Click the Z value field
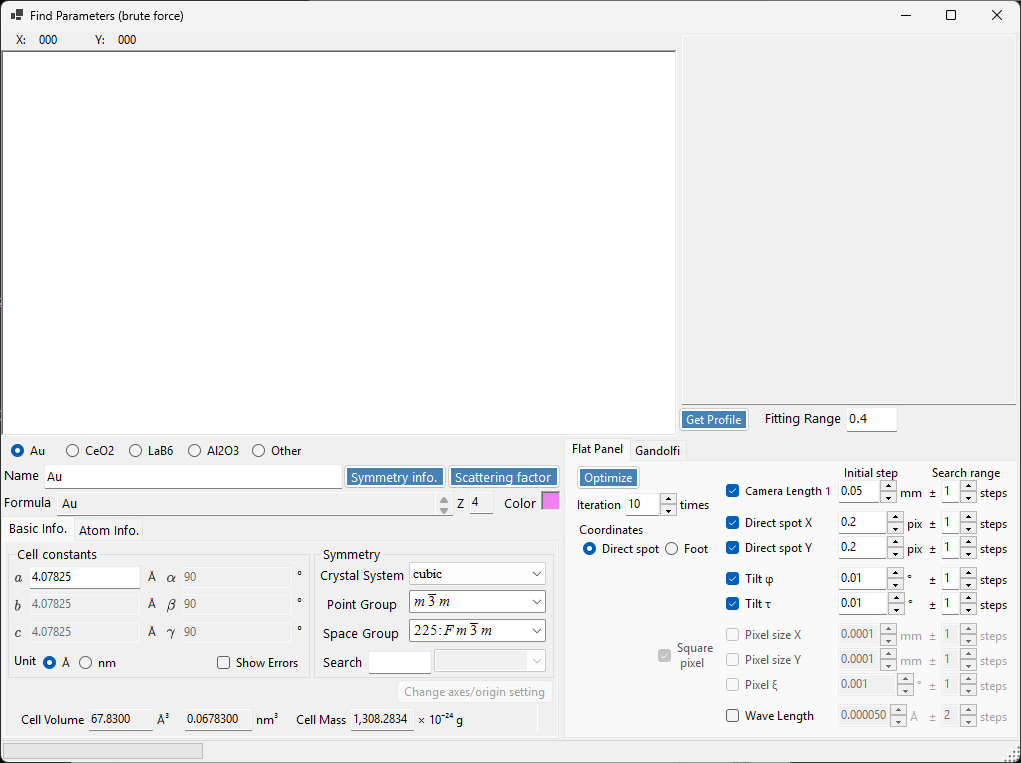The width and height of the screenshot is (1021, 763). 481,503
